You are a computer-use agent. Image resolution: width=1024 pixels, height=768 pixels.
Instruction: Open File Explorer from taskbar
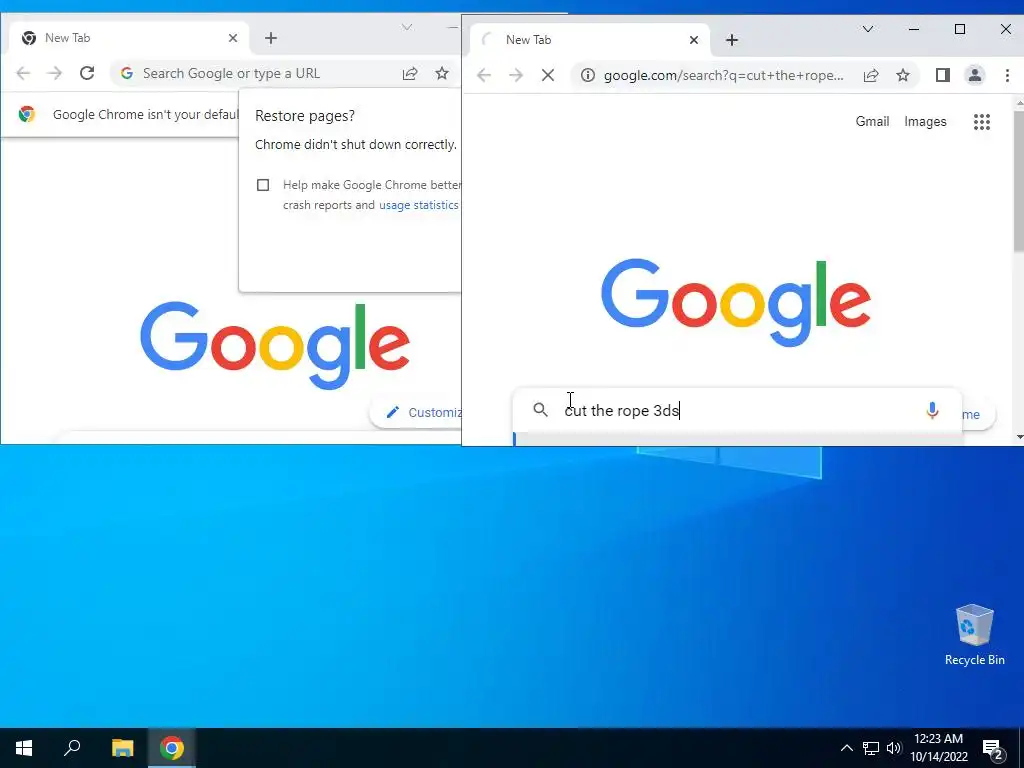(122, 748)
